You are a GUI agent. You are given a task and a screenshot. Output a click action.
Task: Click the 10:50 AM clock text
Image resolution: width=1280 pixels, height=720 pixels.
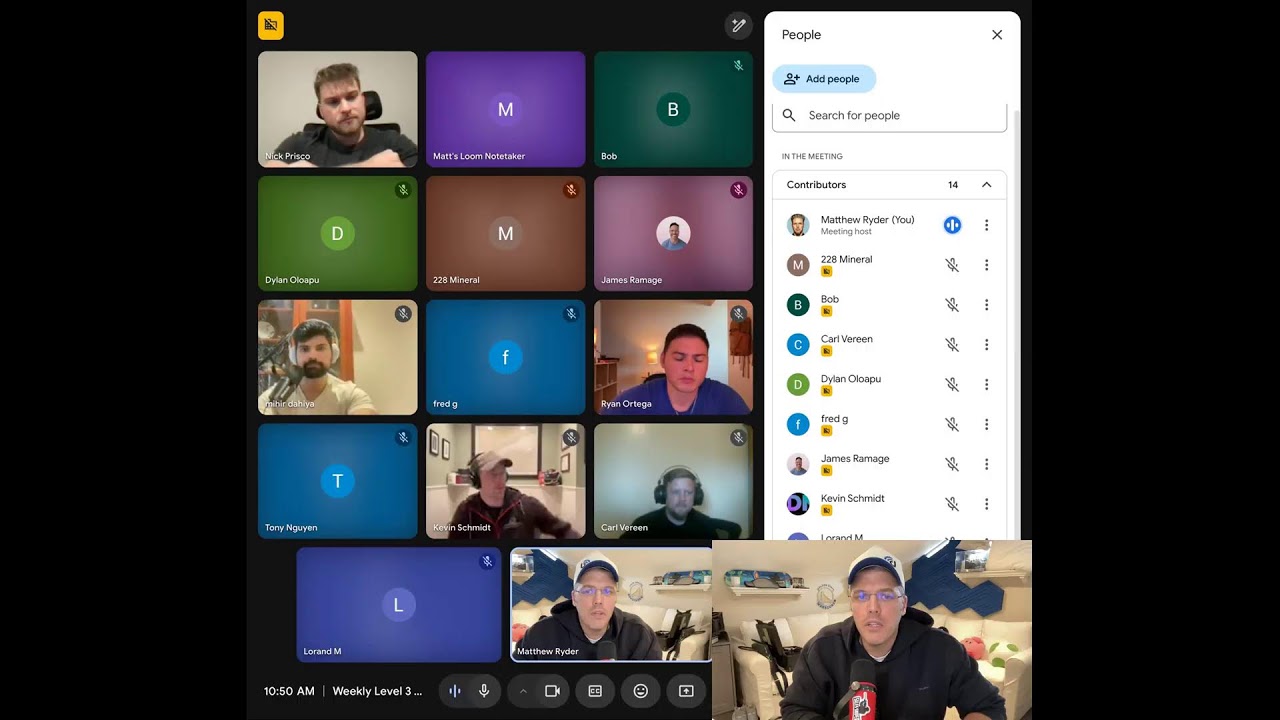tap(289, 691)
